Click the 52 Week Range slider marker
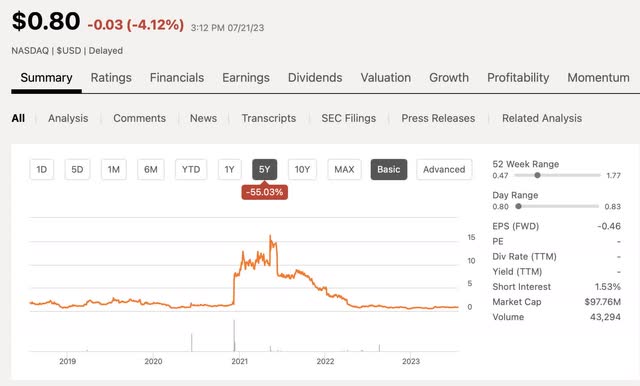This screenshot has height=386, width=640. (x=538, y=175)
